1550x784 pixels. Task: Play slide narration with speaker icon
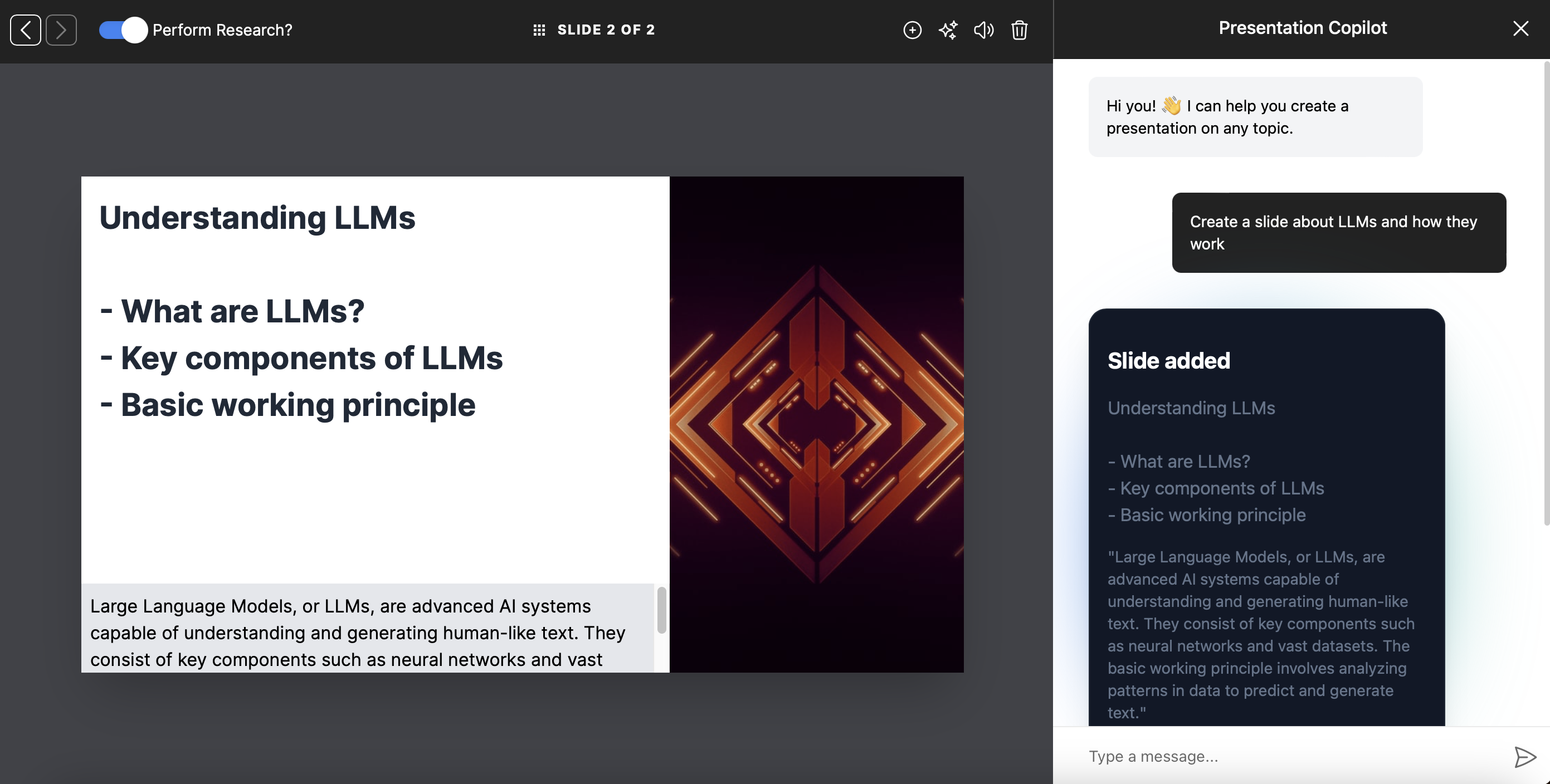click(x=983, y=30)
